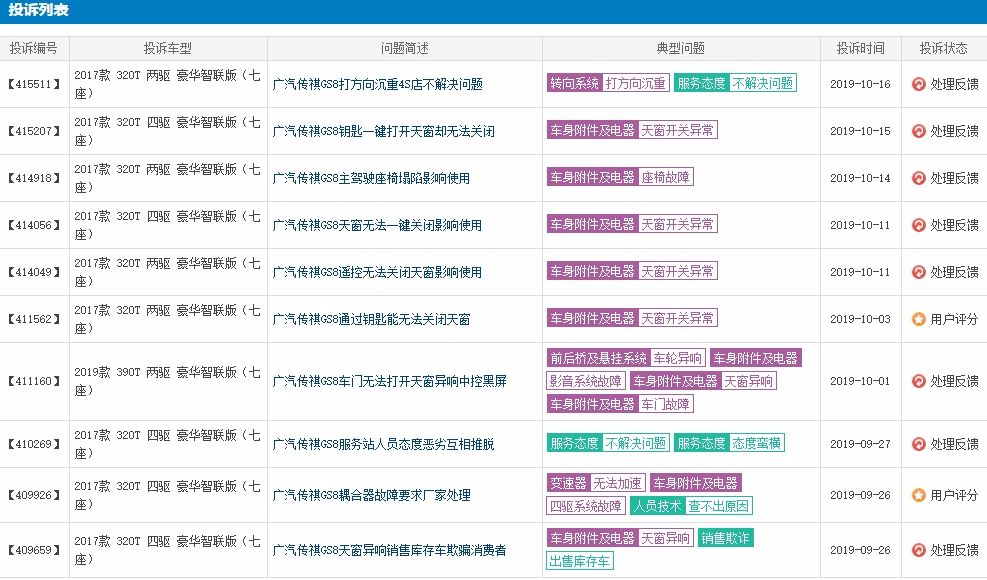This screenshot has height=580, width=987.
Task: Click the 投诉车型 column header
Action: tap(168, 48)
